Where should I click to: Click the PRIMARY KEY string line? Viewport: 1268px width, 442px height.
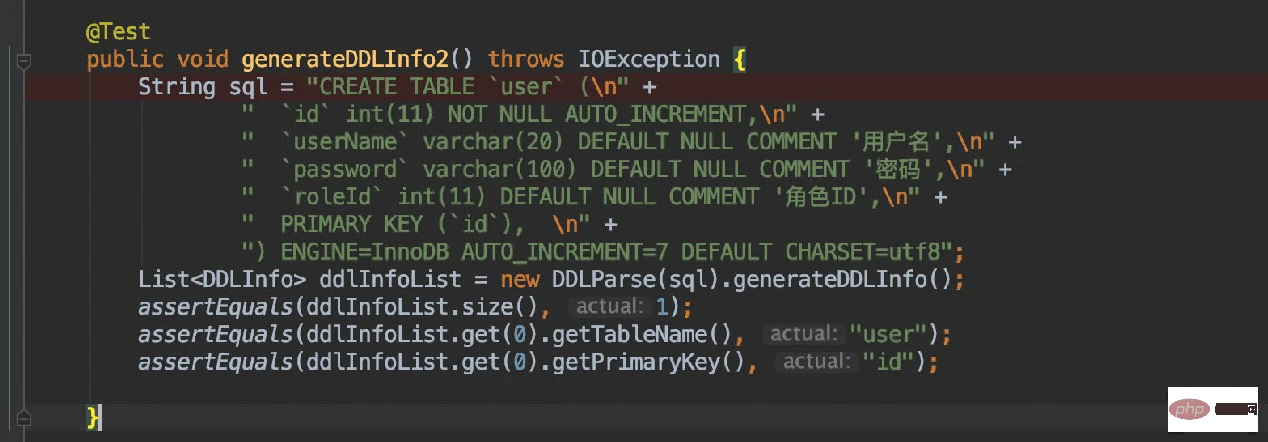(420, 223)
